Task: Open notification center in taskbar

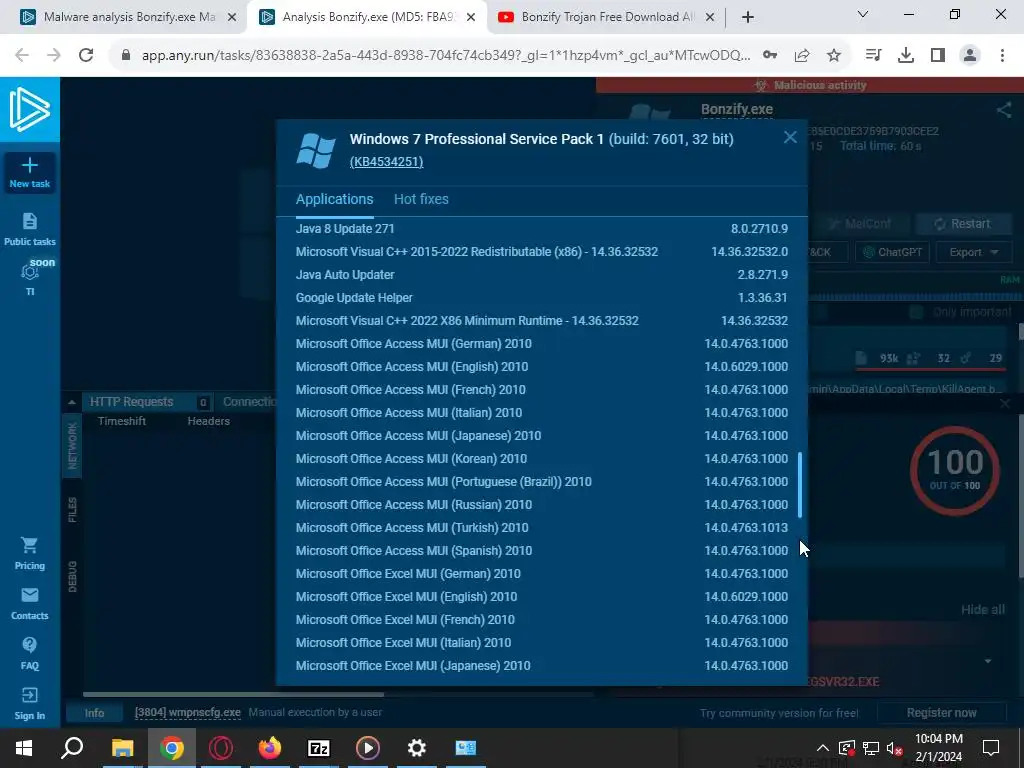Action: [x=991, y=748]
